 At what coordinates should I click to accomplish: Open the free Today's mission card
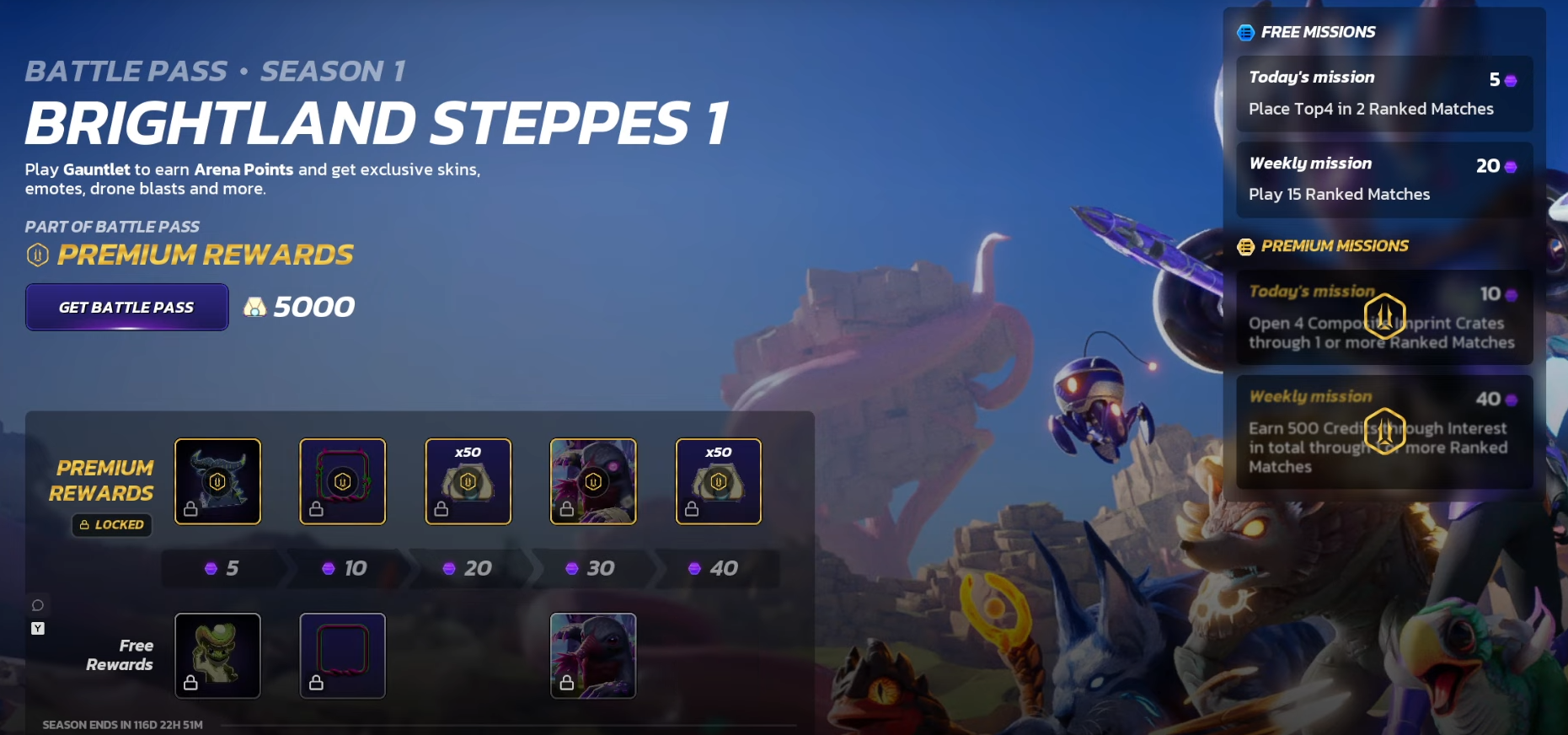[x=1384, y=94]
